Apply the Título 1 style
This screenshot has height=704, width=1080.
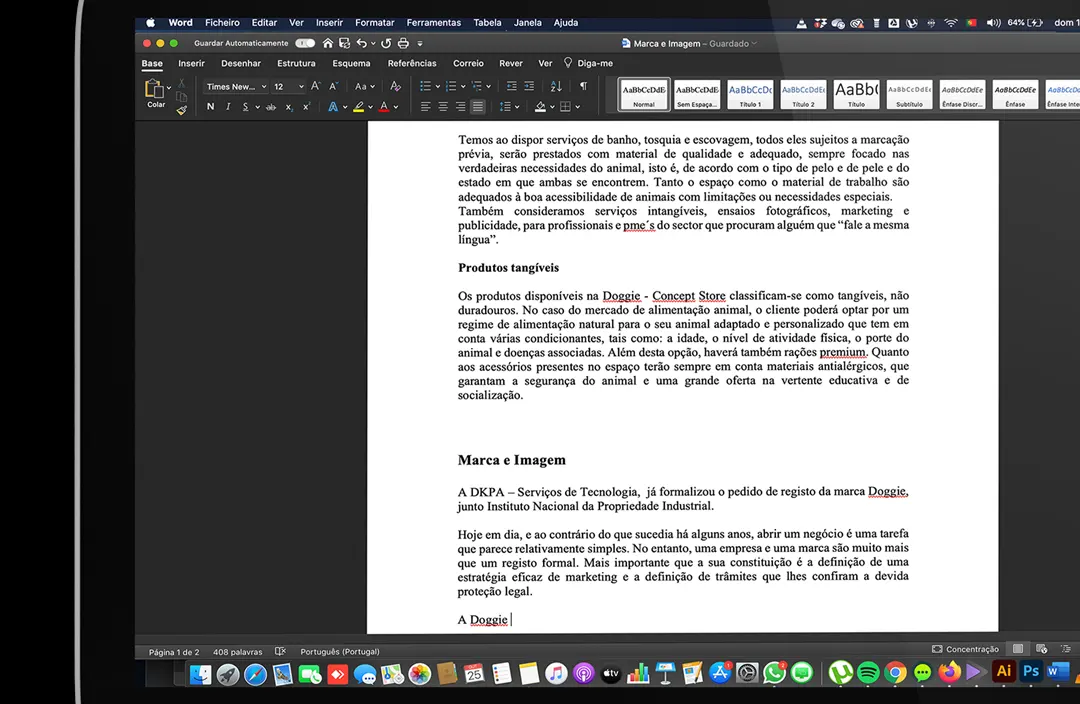point(750,94)
